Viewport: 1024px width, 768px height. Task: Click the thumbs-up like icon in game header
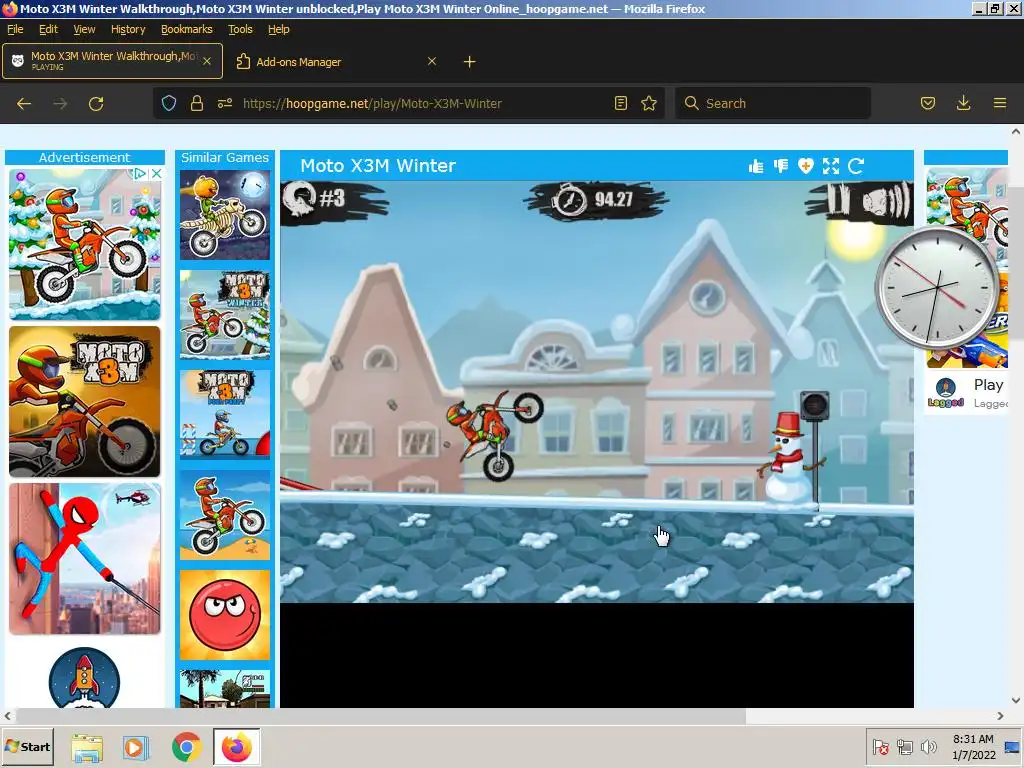coord(756,167)
